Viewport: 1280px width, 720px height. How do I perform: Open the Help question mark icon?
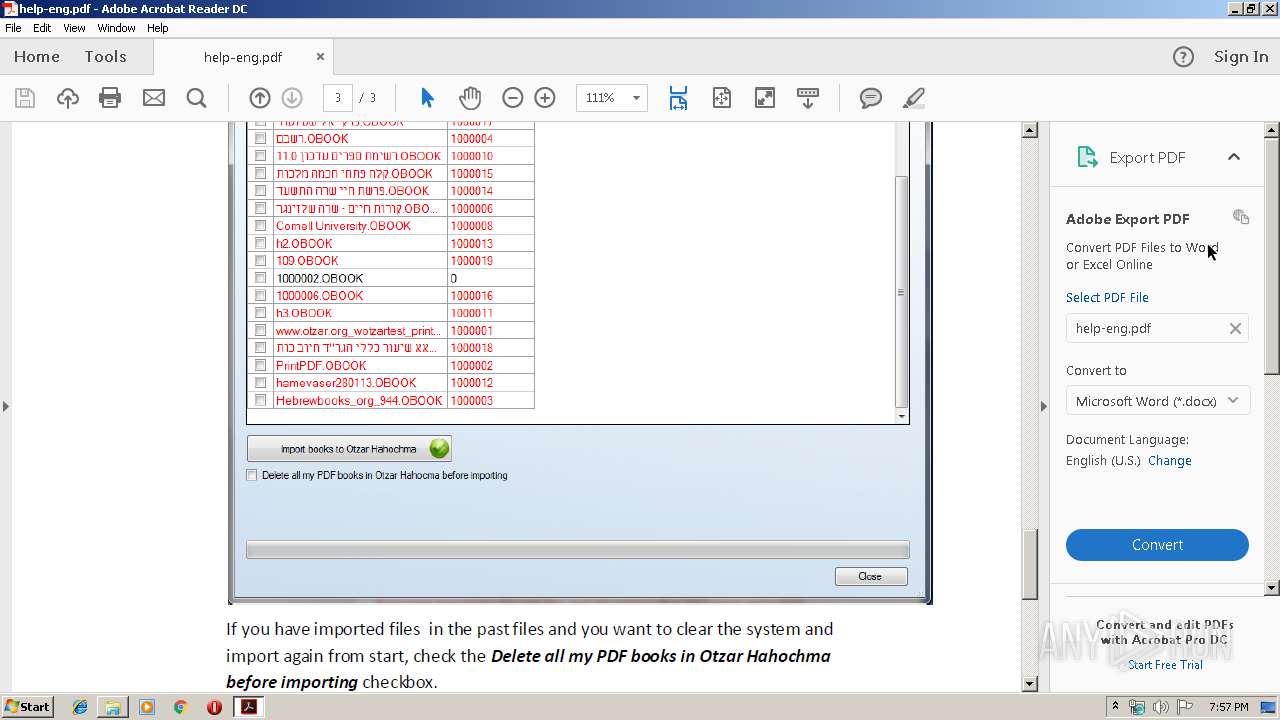(1183, 57)
